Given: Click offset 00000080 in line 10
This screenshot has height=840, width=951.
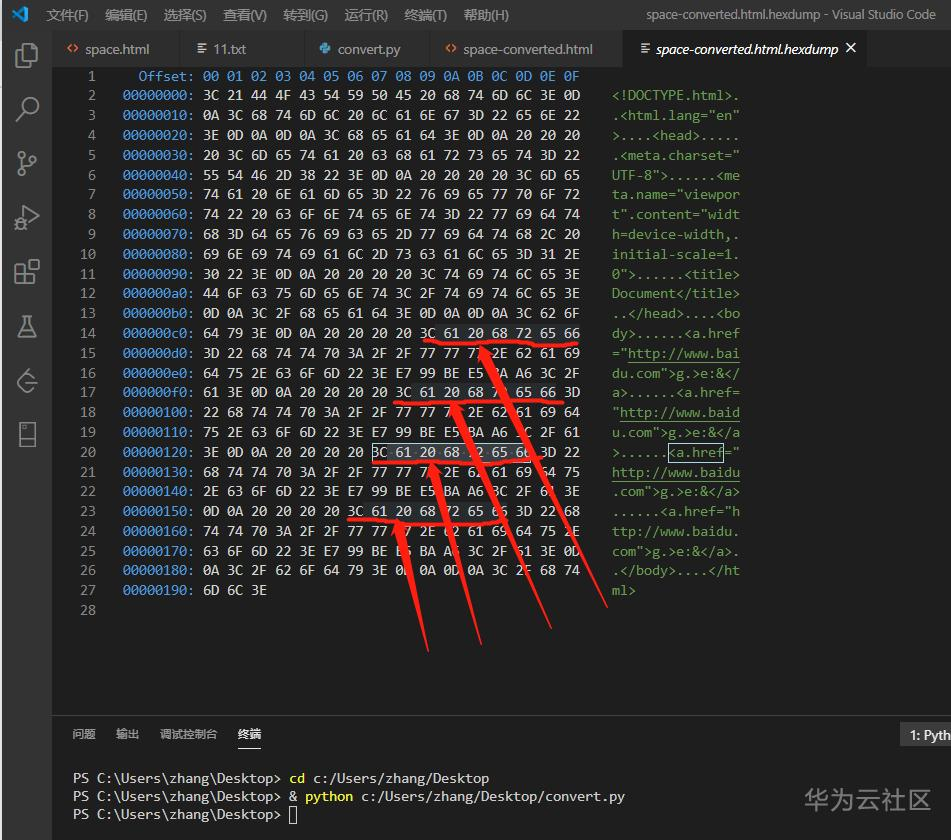Looking at the screenshot, I should 158,254.
